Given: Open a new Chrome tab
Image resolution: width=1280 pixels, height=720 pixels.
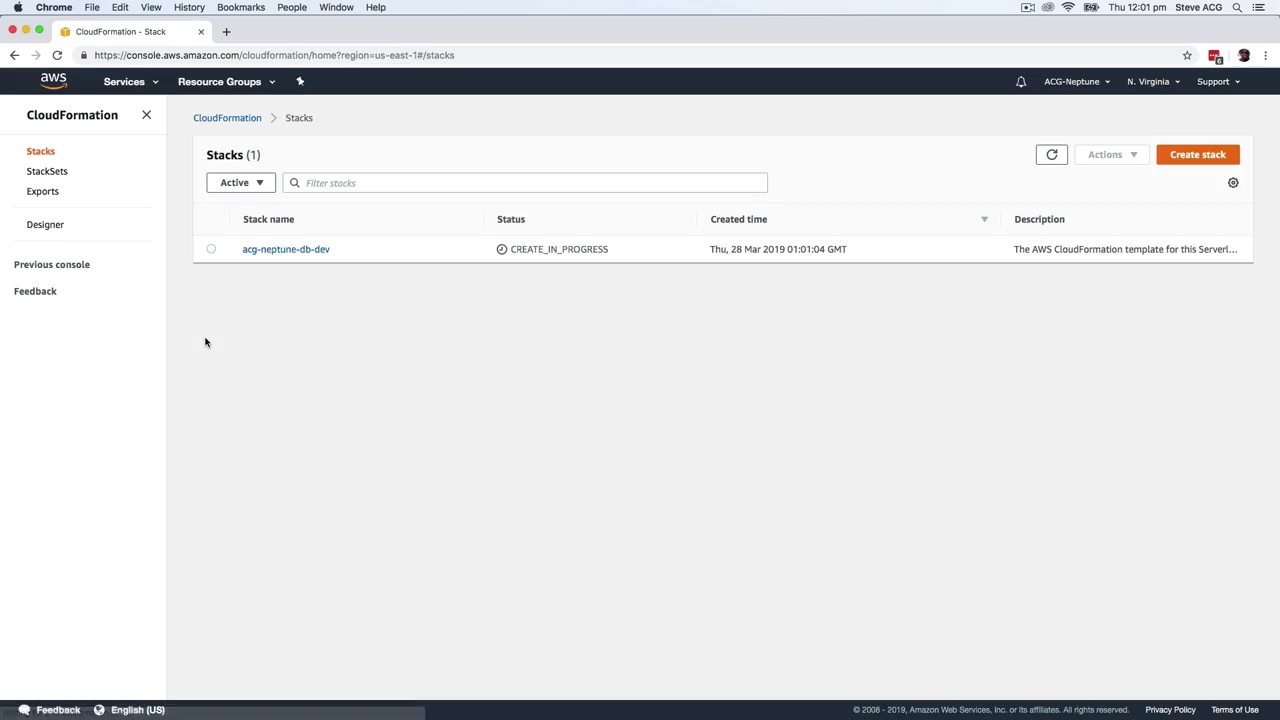Looking at the screenshot, I should [226, 31].
